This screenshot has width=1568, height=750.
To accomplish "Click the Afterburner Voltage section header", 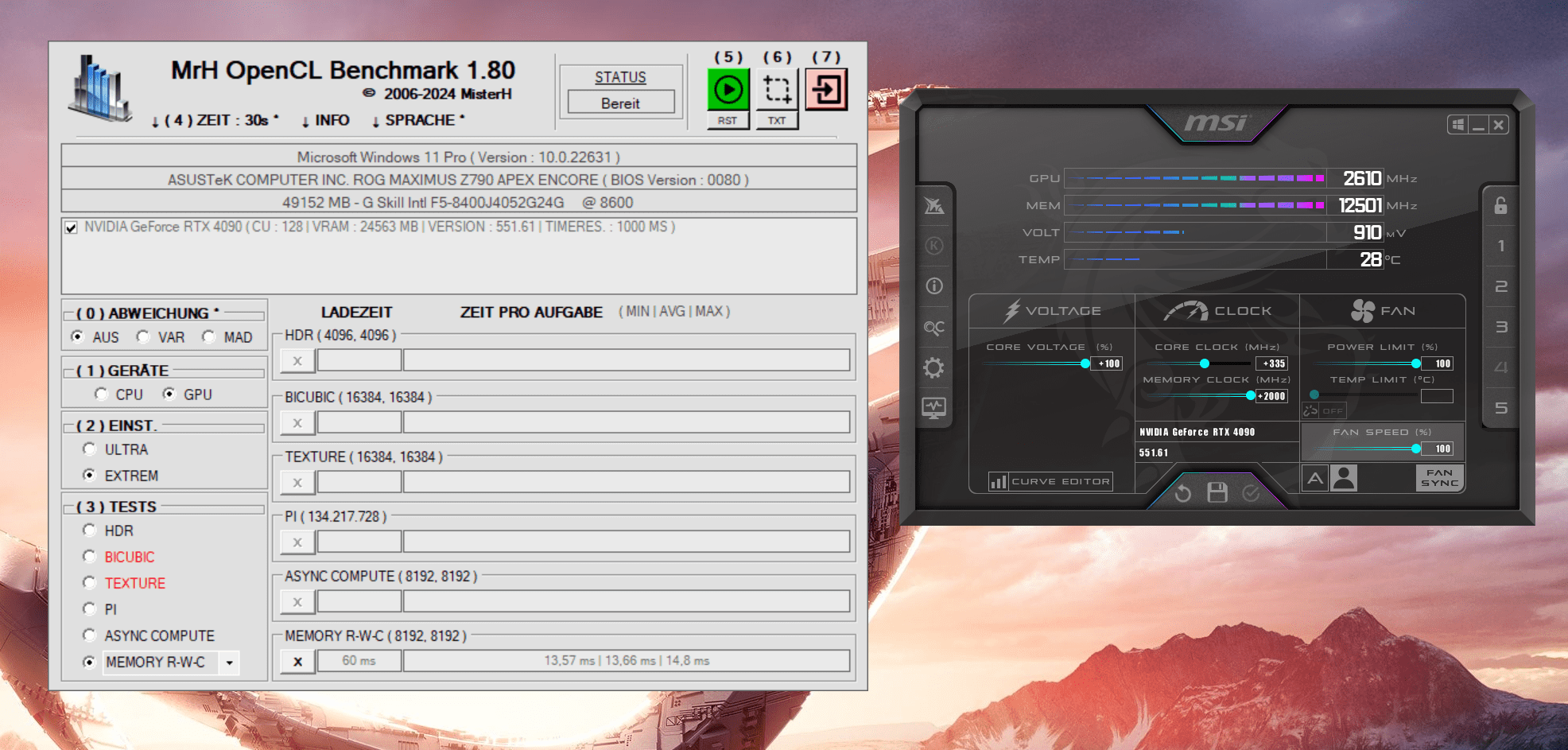I will coord(1052,311).
